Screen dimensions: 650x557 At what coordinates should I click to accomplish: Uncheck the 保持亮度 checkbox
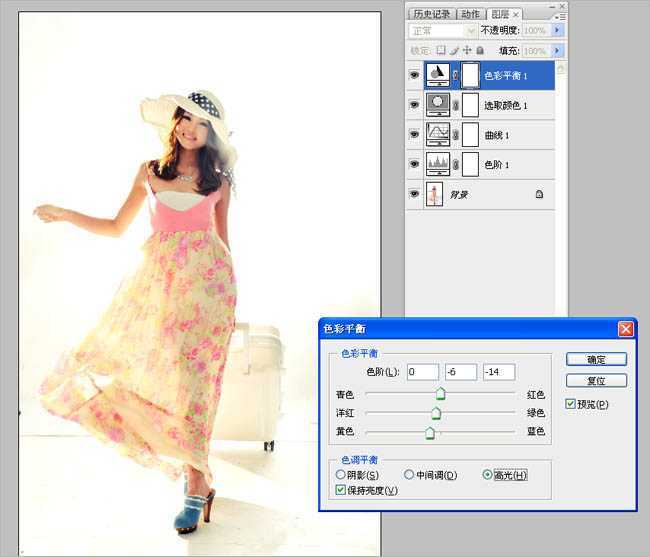[341, 490]
